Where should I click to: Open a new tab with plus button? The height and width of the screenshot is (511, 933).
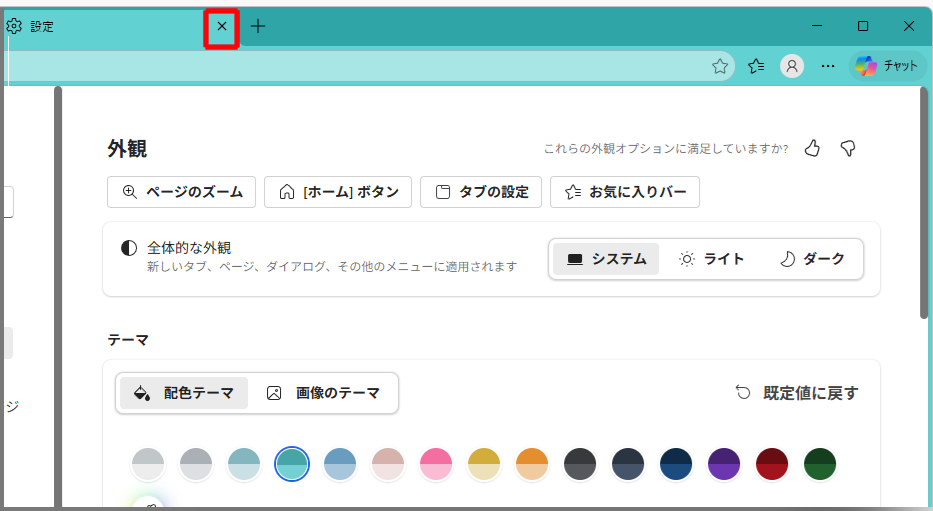coord(258,26)
